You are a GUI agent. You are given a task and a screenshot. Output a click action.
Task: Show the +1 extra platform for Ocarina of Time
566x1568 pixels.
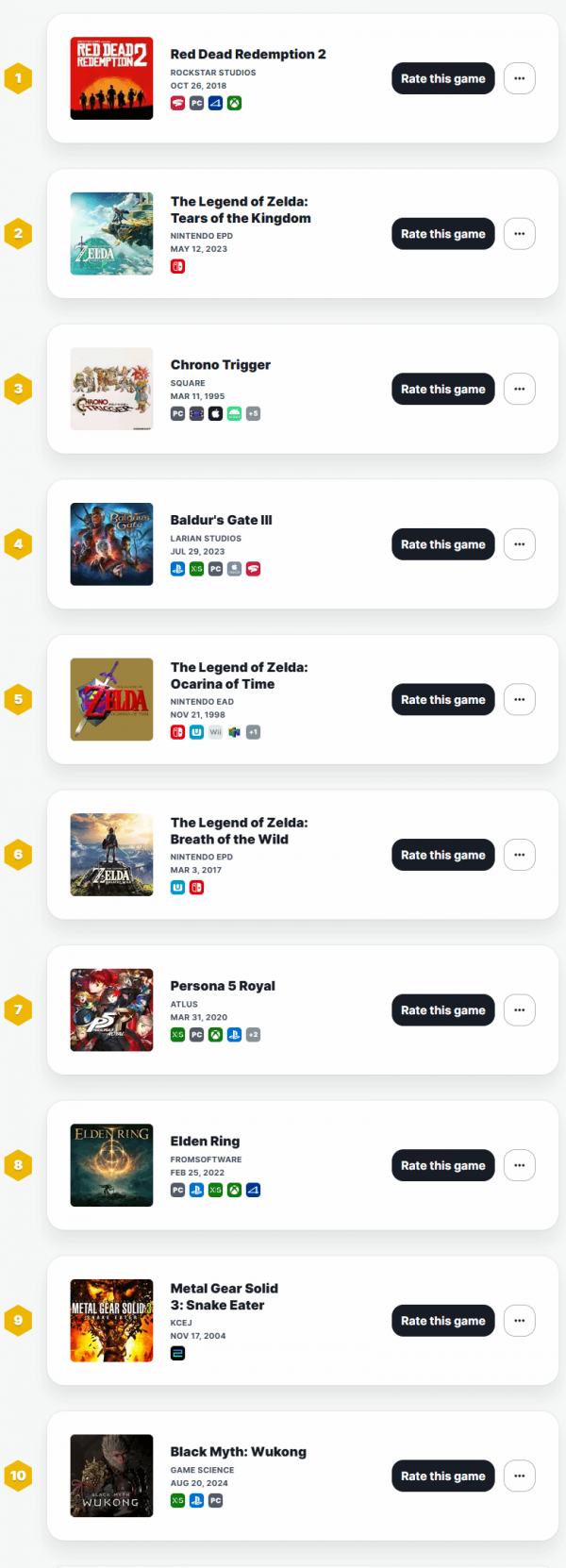pyautogui.click(x=253, y=732)
